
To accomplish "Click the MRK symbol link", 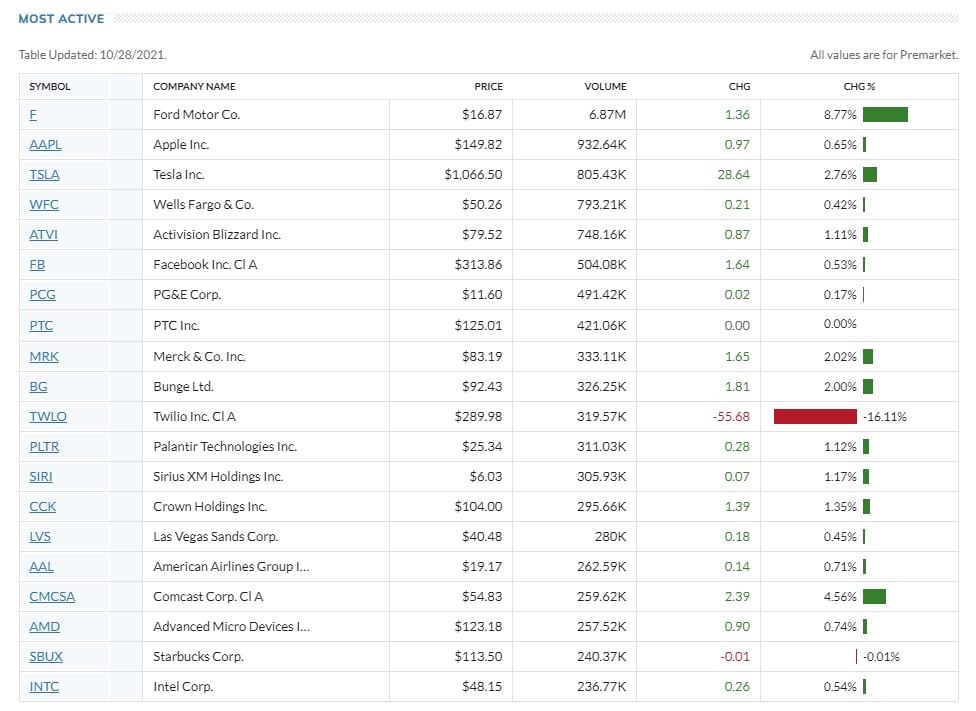I will 44,357.
